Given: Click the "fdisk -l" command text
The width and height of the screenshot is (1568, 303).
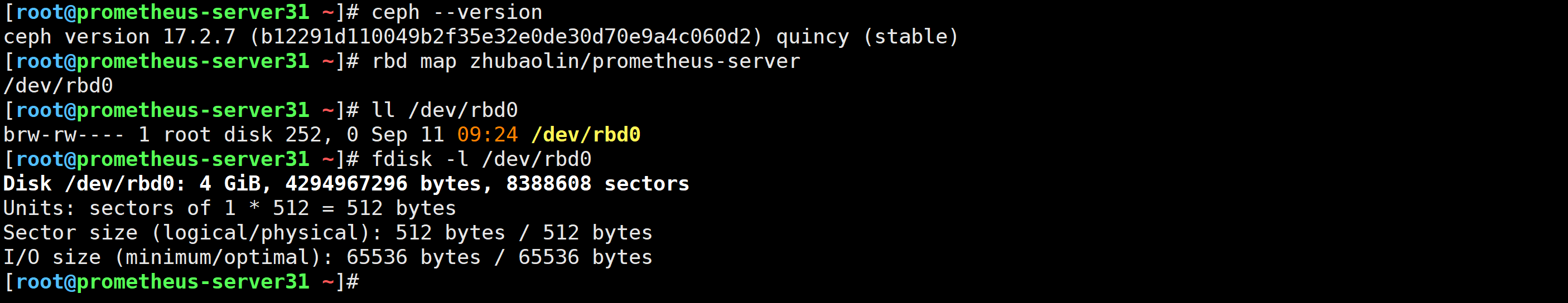Looking at the screenshot, I should tap(420, 159).
